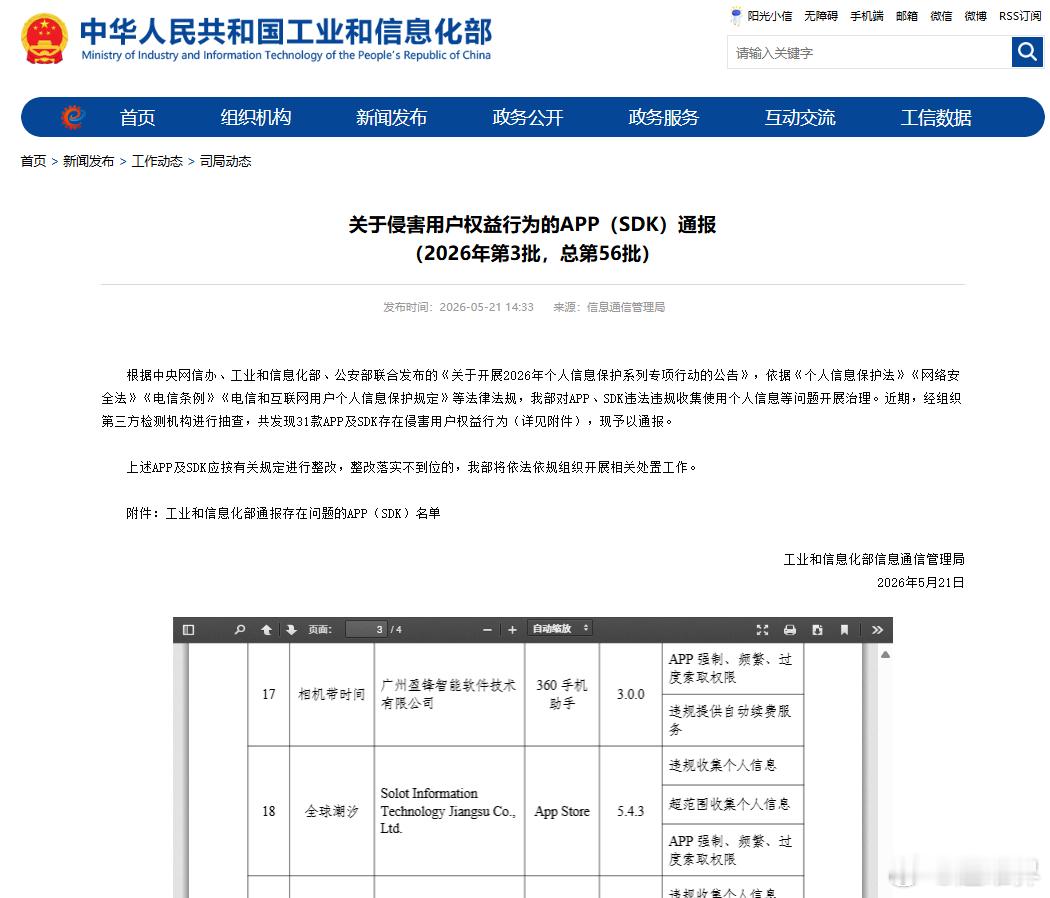
Task: Open PDF viewer secondary tools menu
Action: click(x=877, y=629)
